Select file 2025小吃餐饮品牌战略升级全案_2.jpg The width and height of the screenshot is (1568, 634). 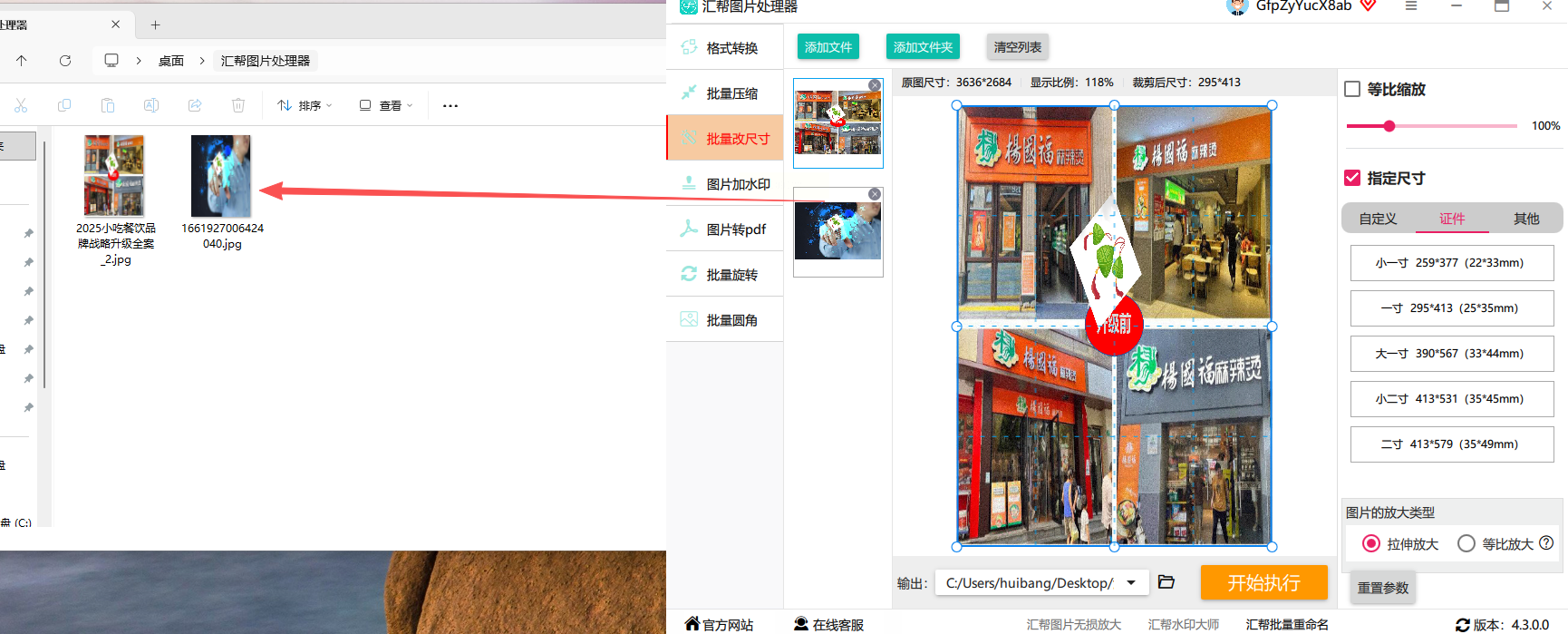point(115,200)
